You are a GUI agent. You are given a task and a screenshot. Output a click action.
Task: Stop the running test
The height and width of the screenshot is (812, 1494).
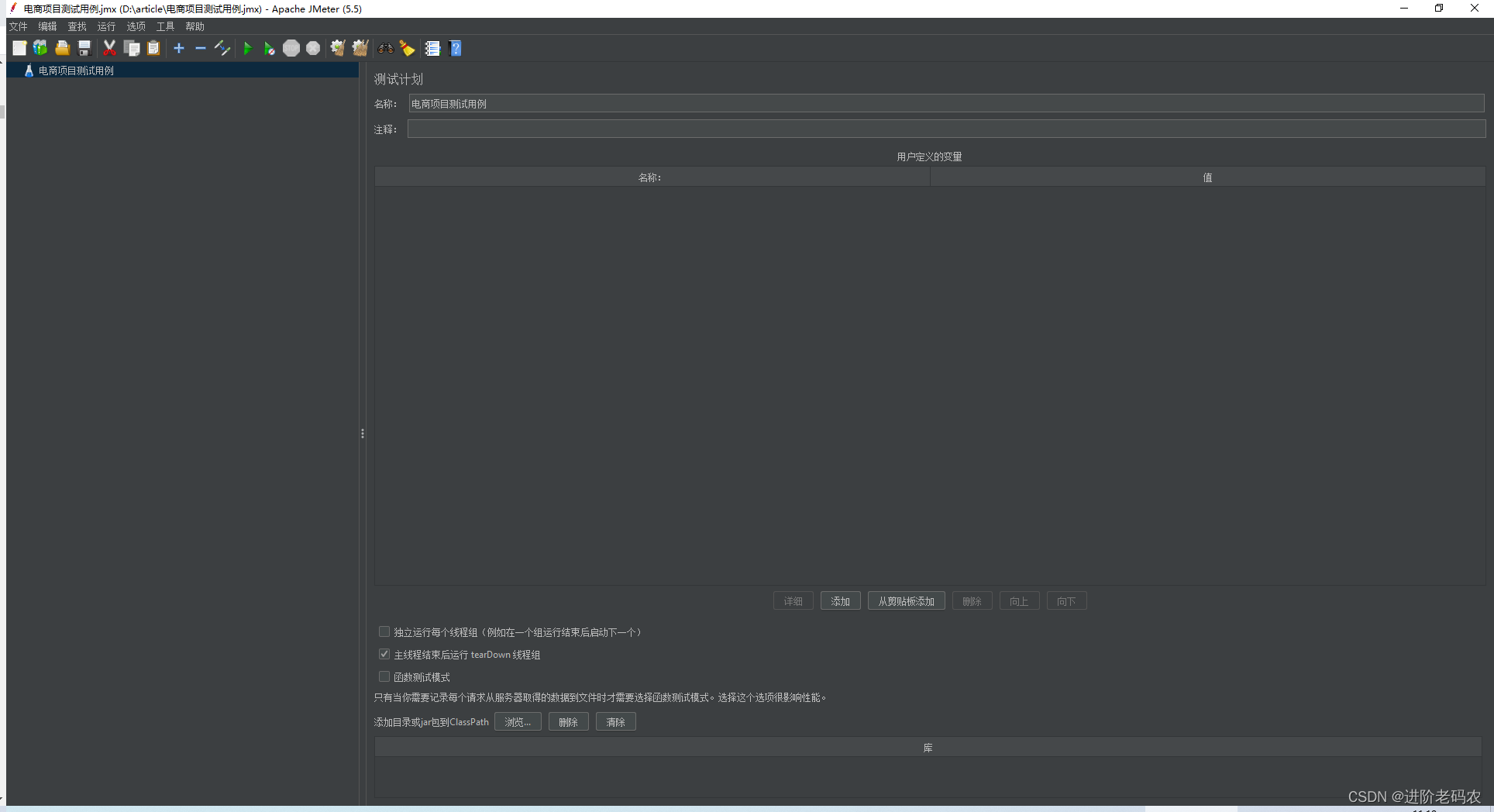coord(291,48)
